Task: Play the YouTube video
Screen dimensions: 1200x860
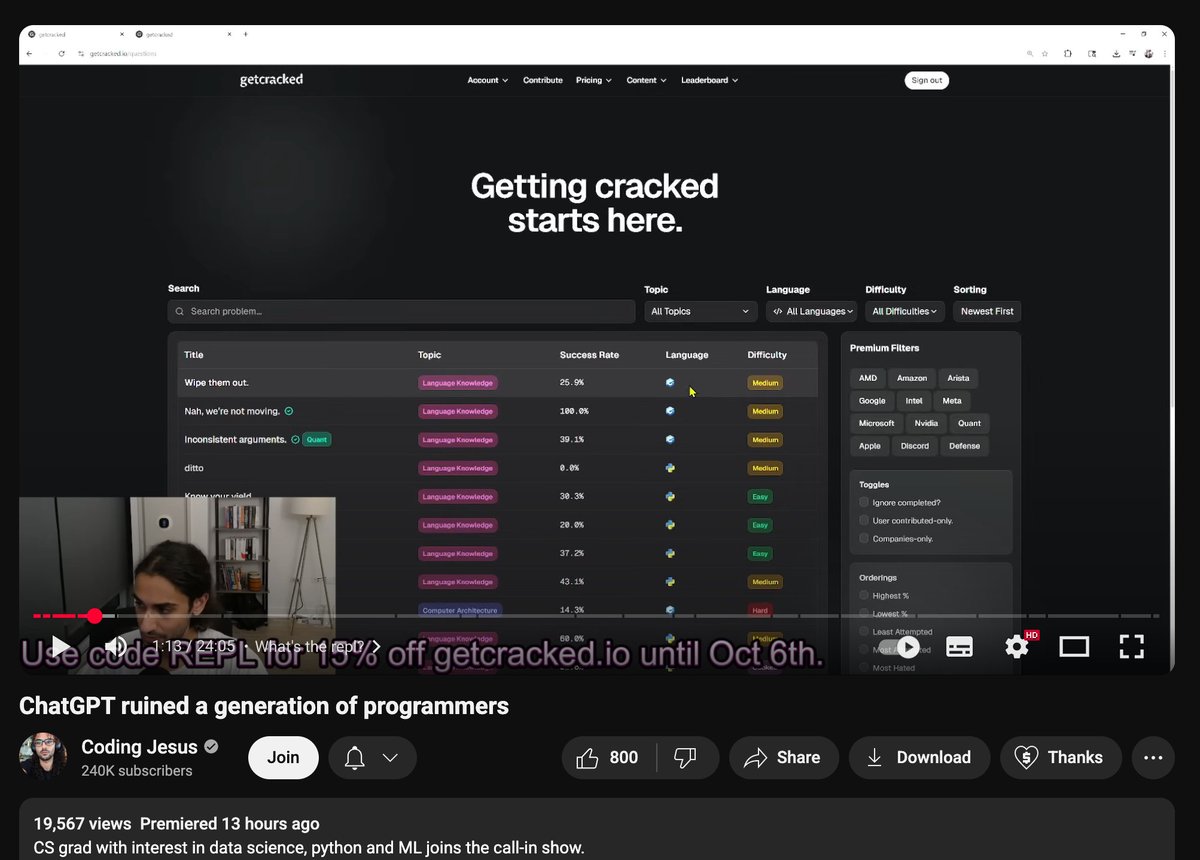Action: coord(61,646)
